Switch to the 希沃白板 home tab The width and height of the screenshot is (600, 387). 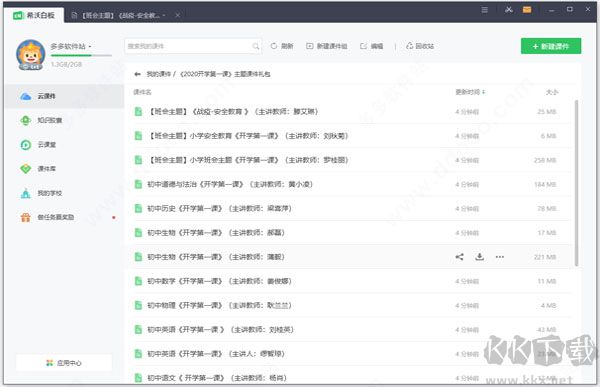pos(34,15)
